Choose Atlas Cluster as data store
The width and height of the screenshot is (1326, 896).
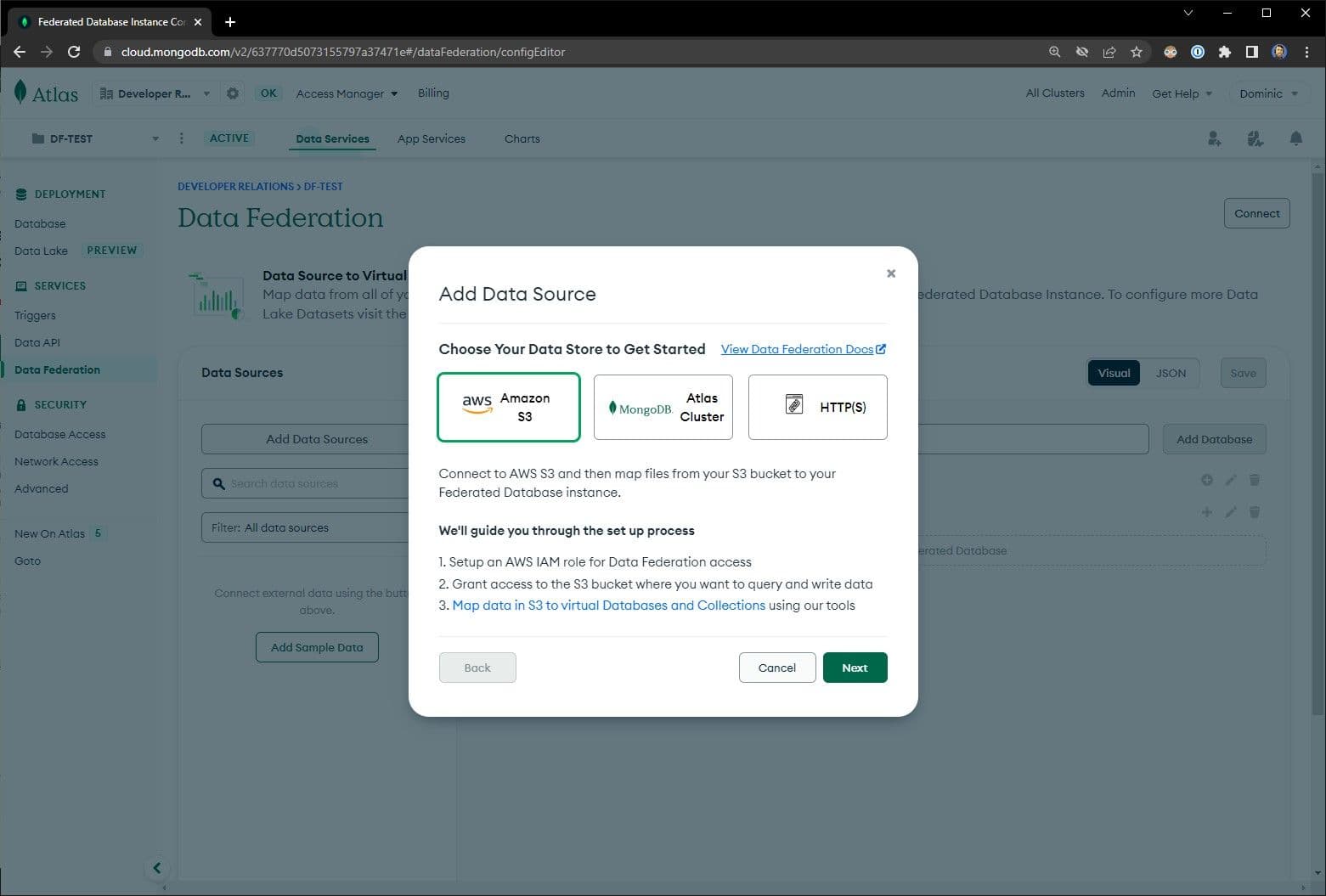coord(663,408)
